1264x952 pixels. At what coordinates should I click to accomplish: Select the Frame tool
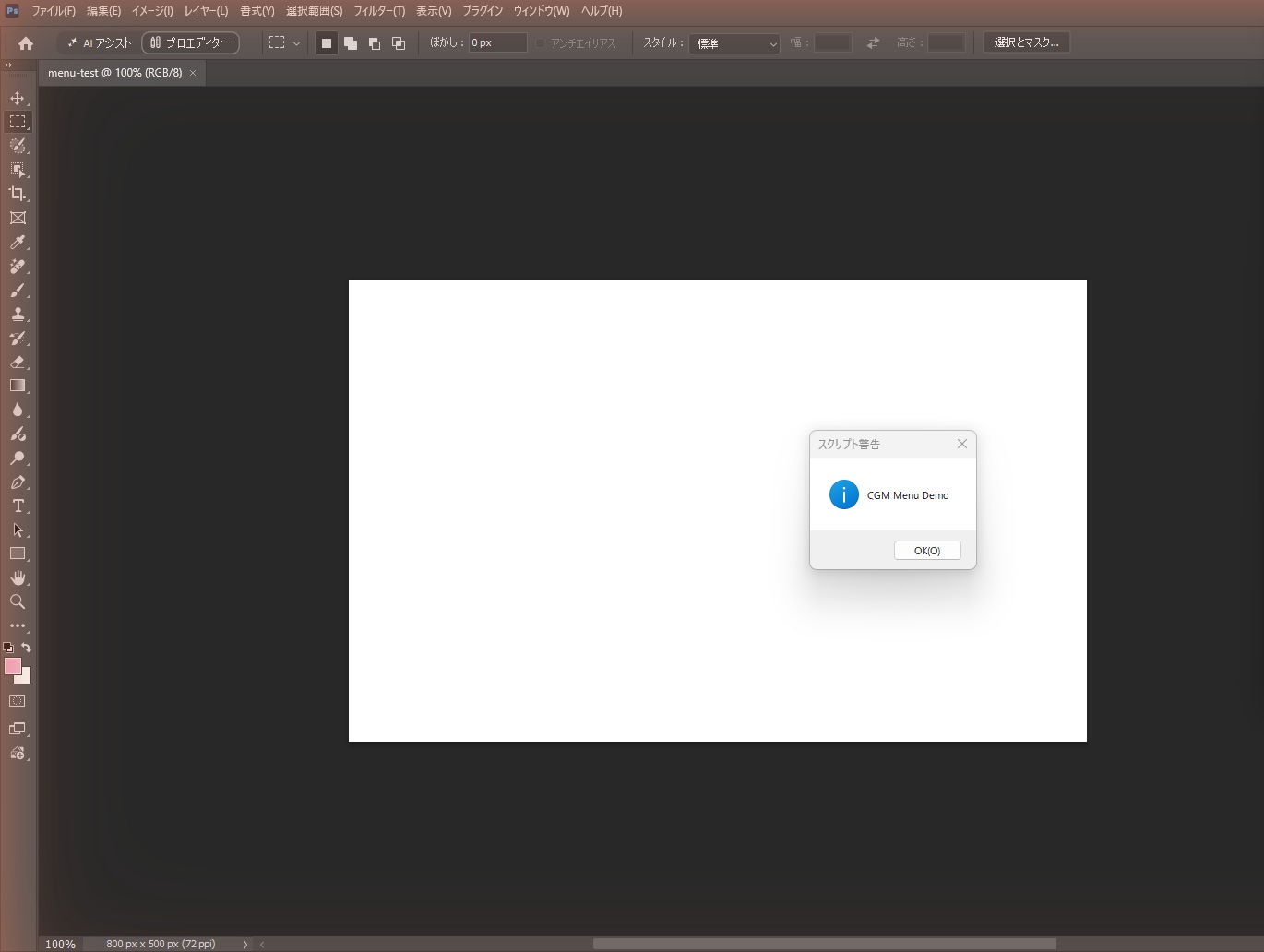coord(18,218)
